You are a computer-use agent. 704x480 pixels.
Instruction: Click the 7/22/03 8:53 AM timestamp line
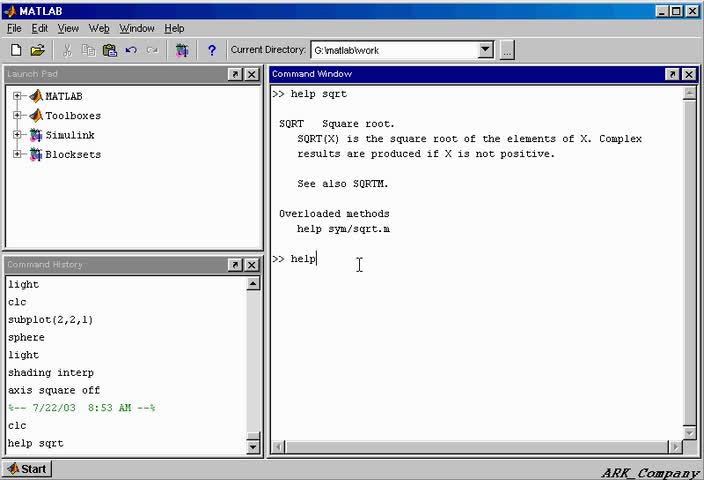(x=82, y=408)
